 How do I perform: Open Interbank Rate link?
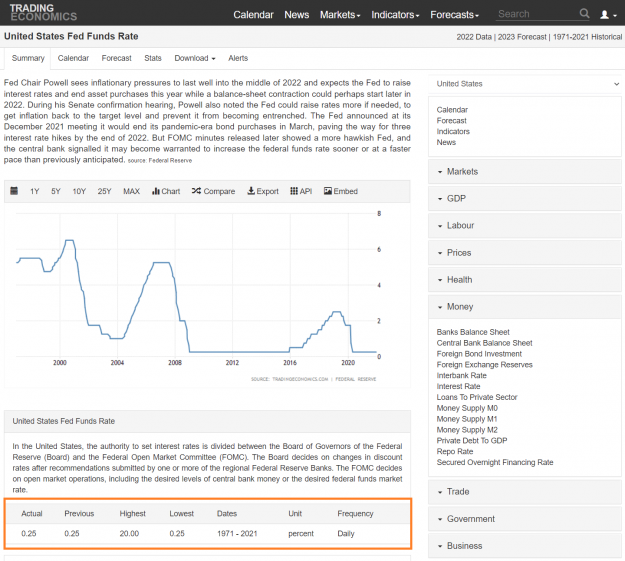coord(462,376)
